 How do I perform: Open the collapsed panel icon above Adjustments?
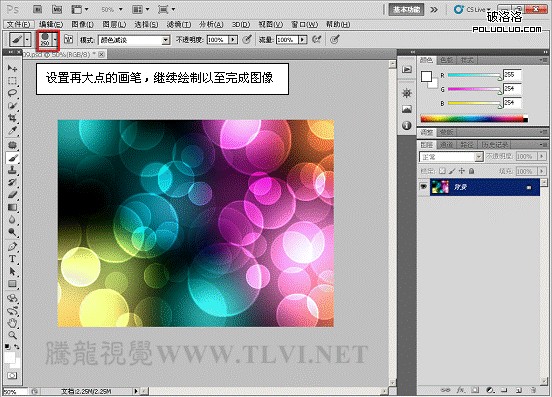tap(407, 69)
